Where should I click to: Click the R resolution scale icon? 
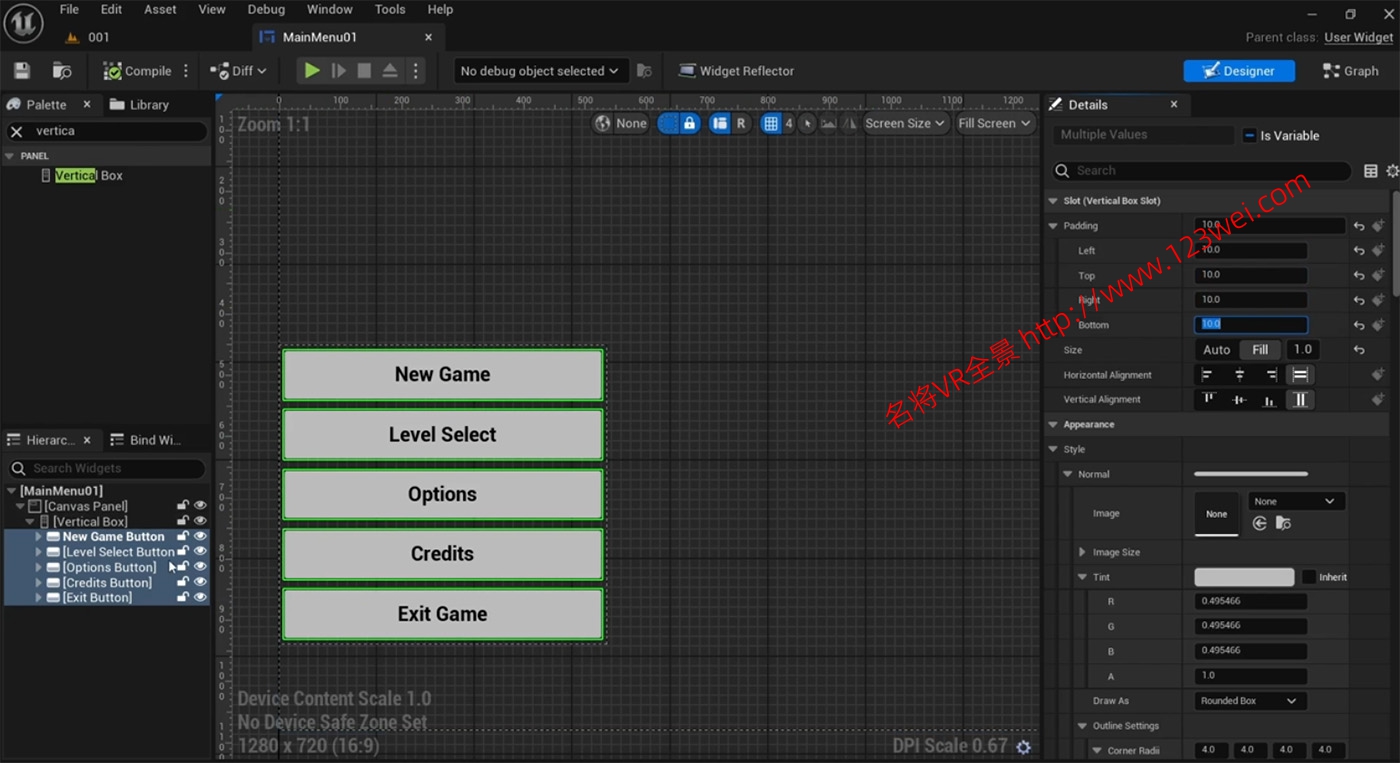coord(743,122)
